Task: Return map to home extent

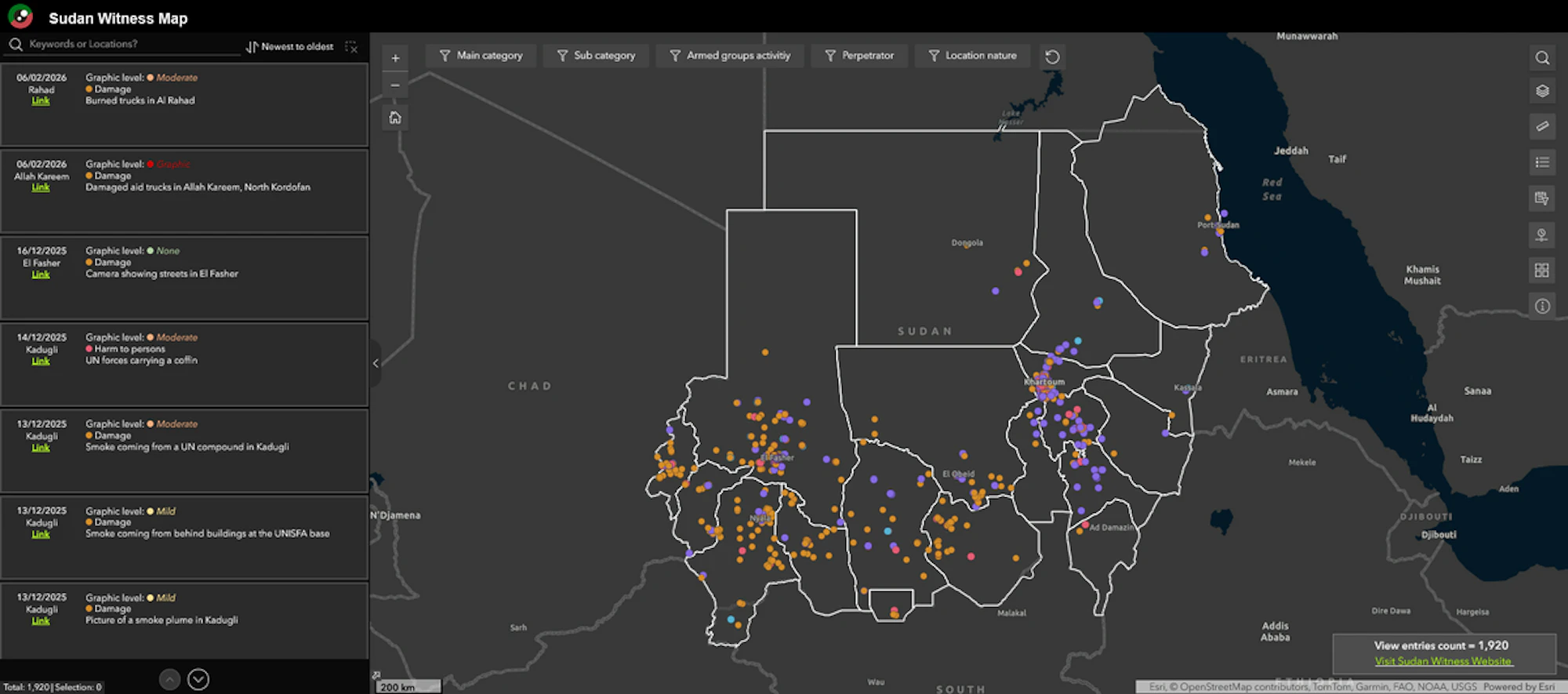Action: point(395,118)
